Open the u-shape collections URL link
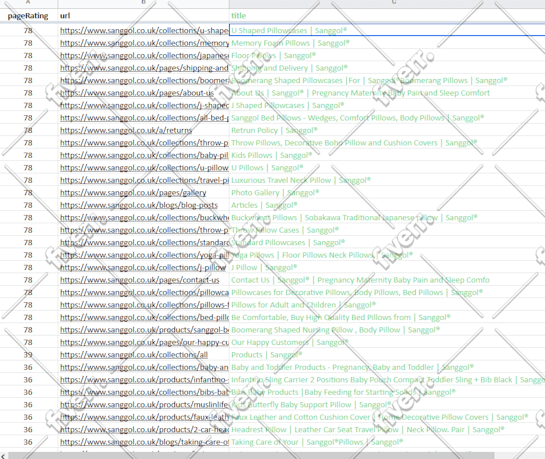The height and width of the screenshot is (459, 545). [144, 31]
